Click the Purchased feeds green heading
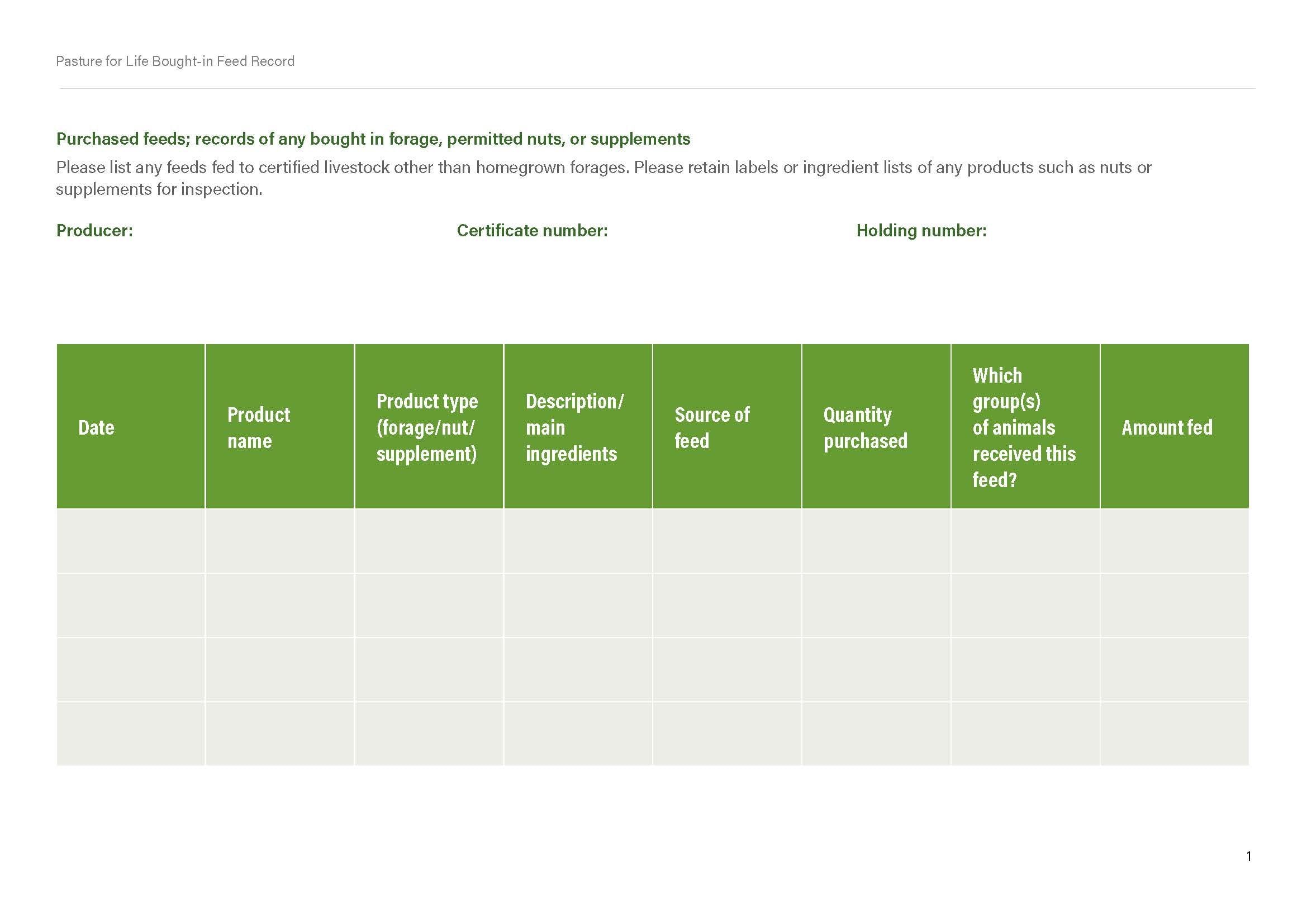Image resolution: width=1307 pixels, height=924 pixels. click(373, 139)
